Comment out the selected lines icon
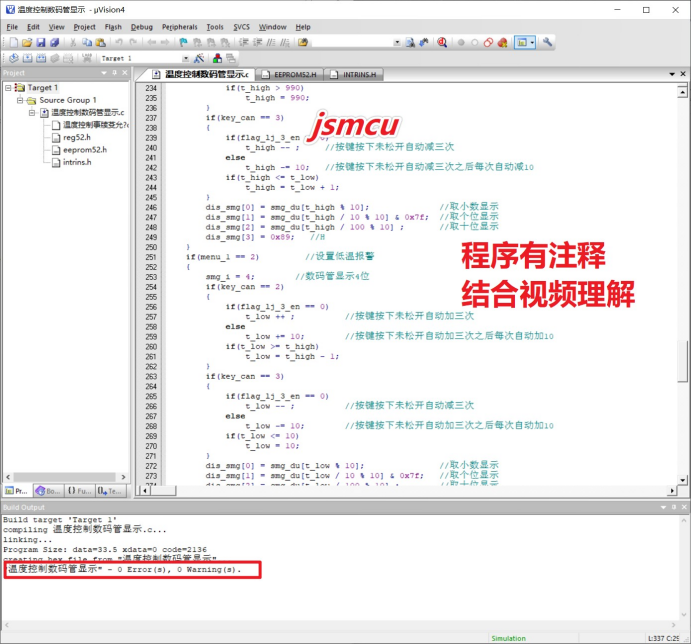691x644 pixels. 271,42
